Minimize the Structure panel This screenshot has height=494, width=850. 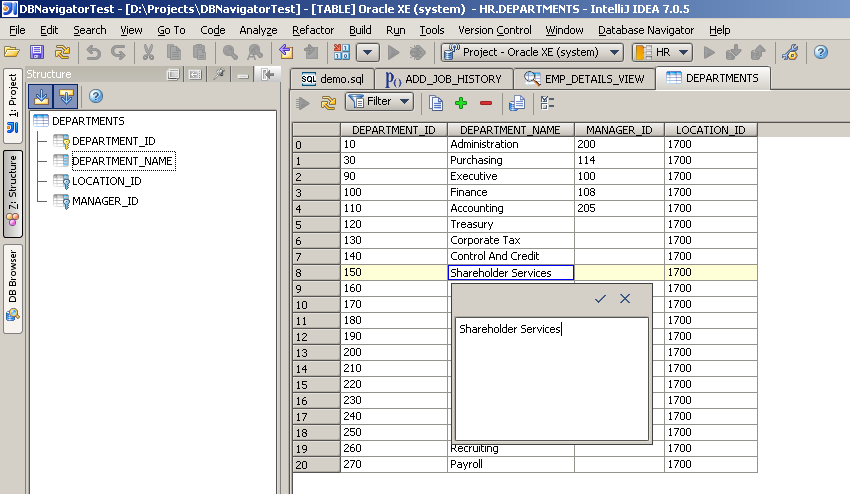[x=243, y=75]
